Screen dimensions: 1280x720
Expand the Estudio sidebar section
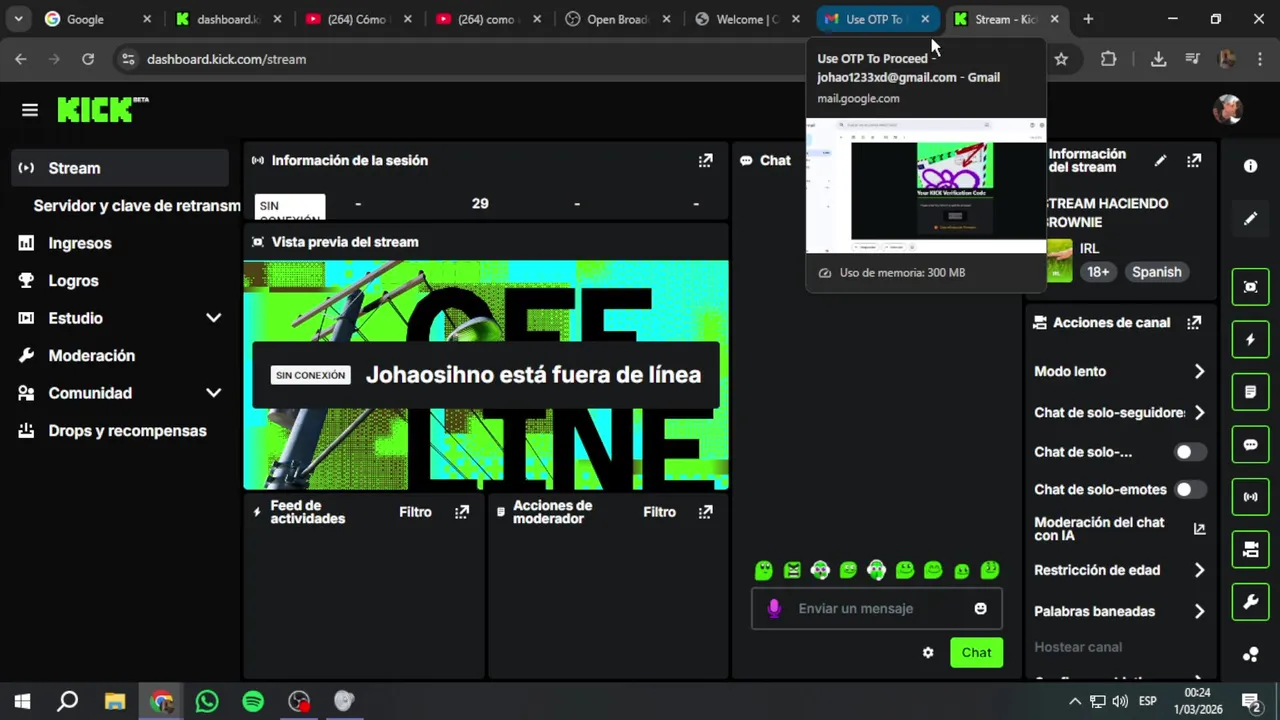pyautogui.click(x=213, y=318)
